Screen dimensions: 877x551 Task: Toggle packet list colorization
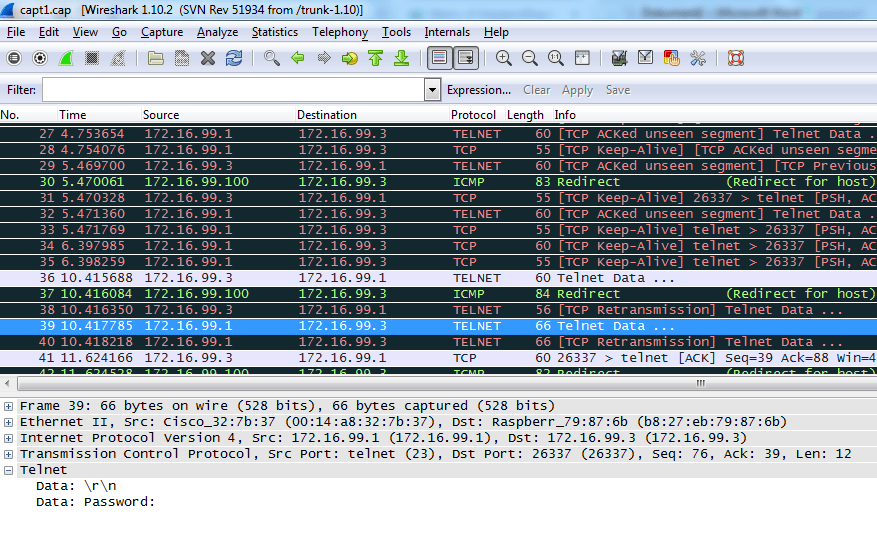440,58
